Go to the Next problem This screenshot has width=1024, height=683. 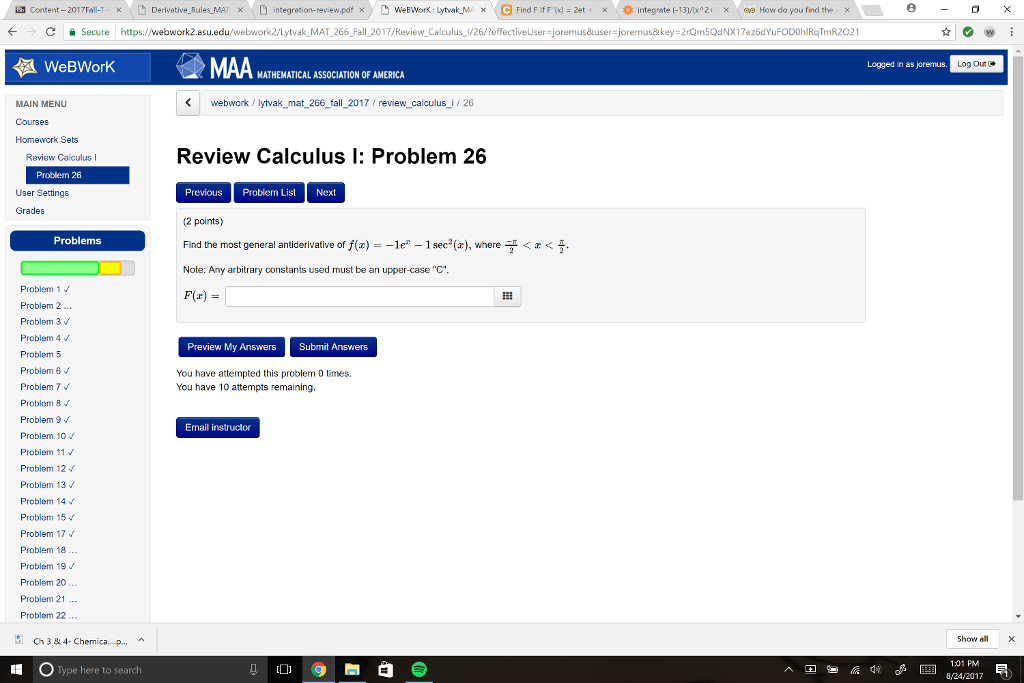pos(326,193)
